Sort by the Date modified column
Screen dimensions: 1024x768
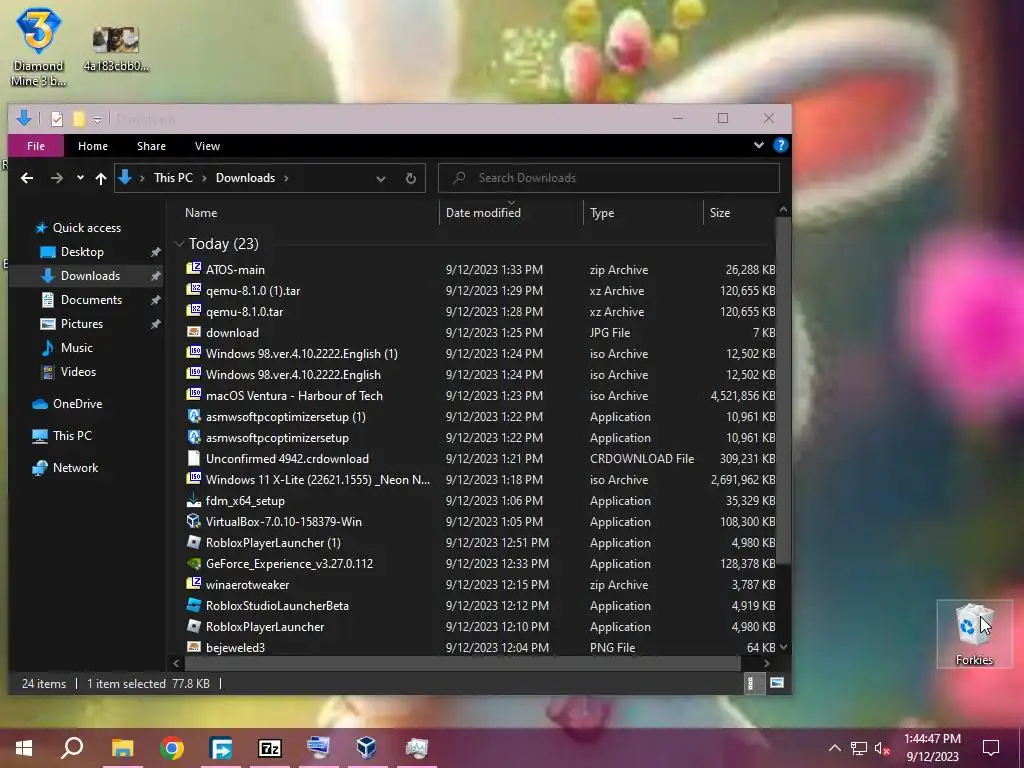483,213
